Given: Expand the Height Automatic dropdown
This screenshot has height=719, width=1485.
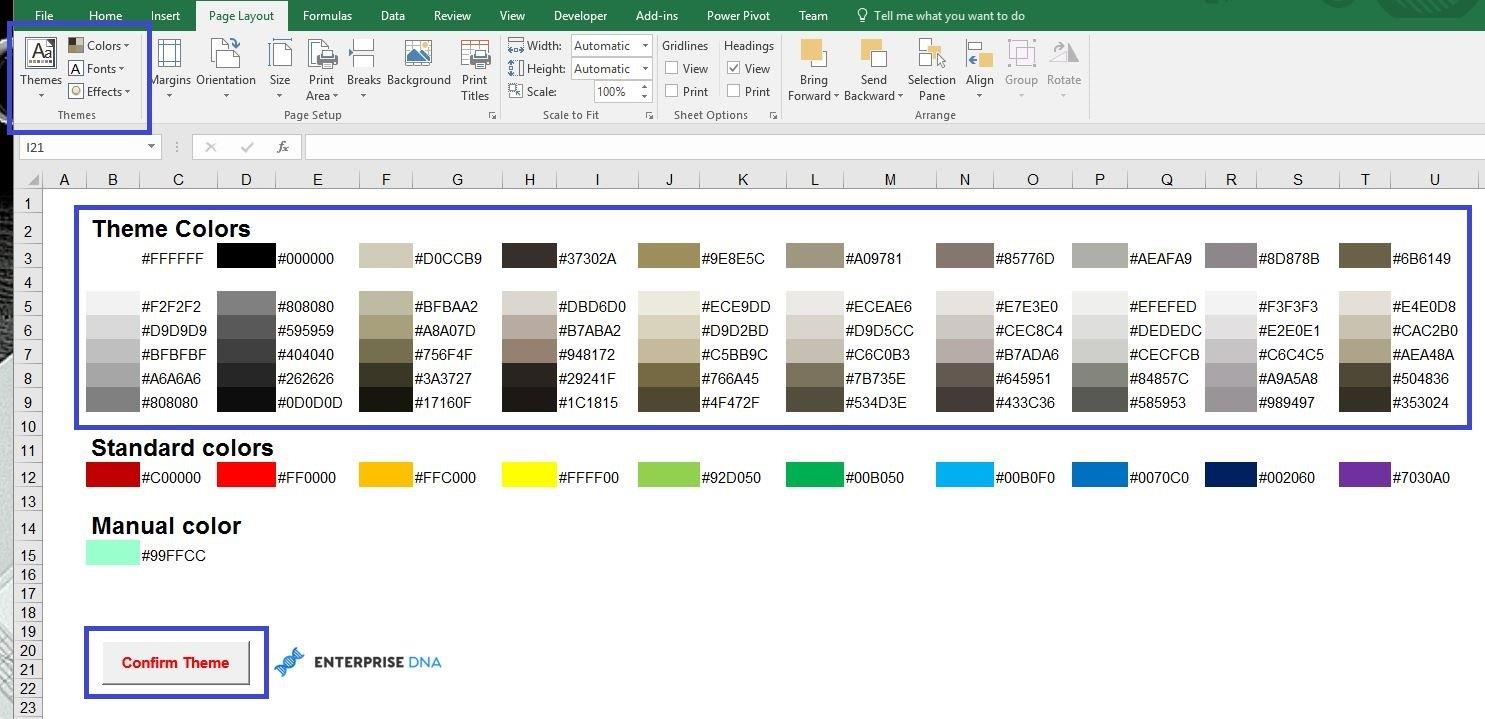Looking at the screenshot, I should click(645, 69).
